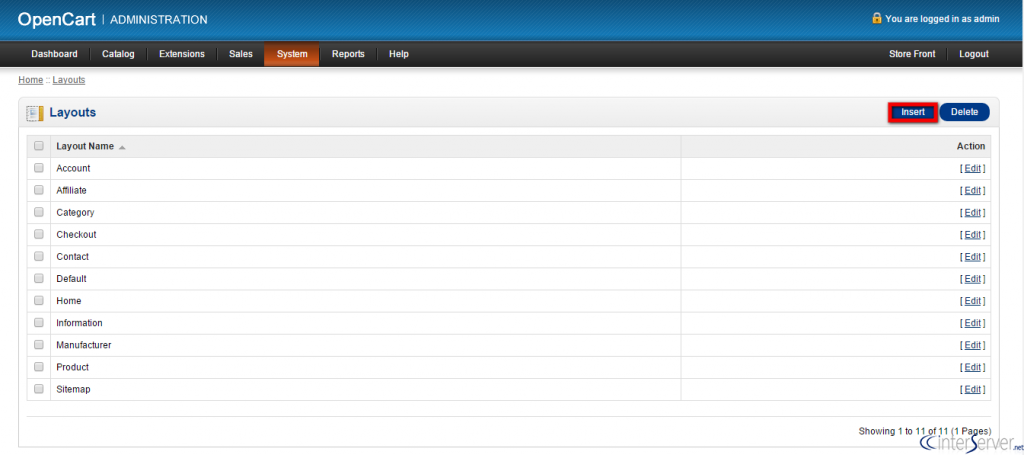Screen dimensions: 1024x455
Task: Click the Checkout layout name
Action: click(x=76, y=235)
